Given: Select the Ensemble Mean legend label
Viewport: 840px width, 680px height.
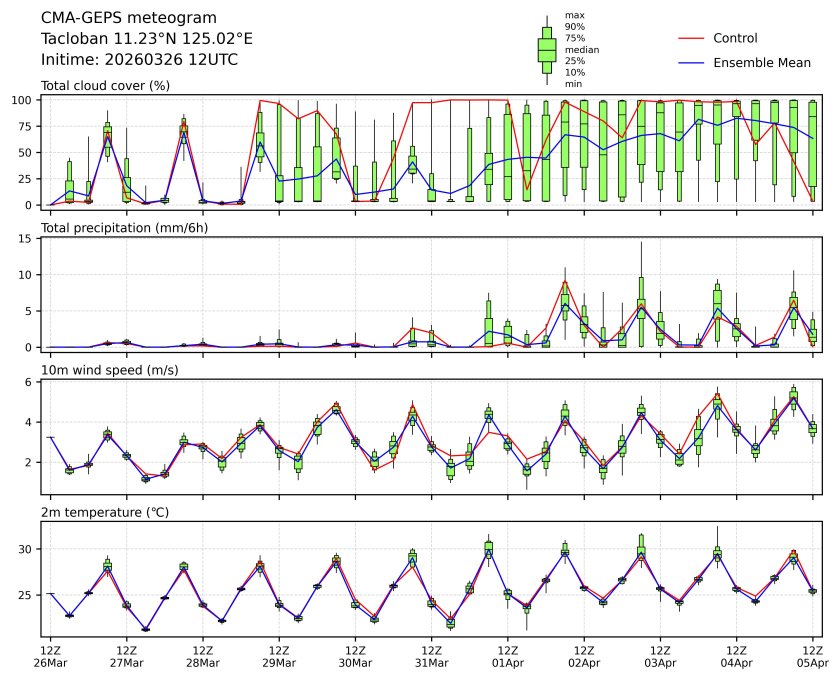Looking at the screenshot, I should (761, 63).
